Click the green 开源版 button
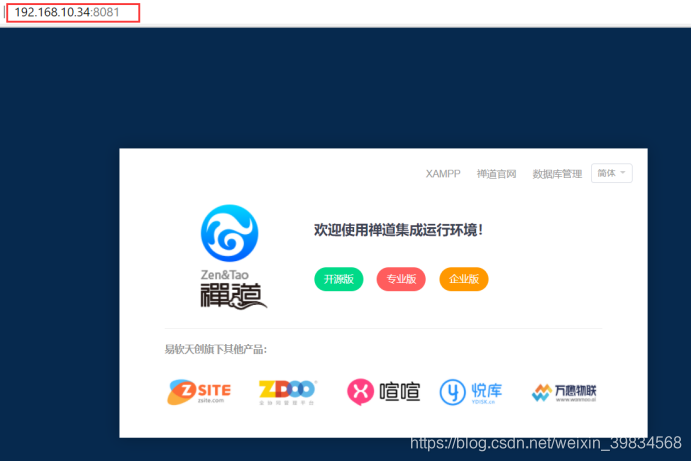Image resolution: width=692 pixels, height=462 pixels. point(338,279)
